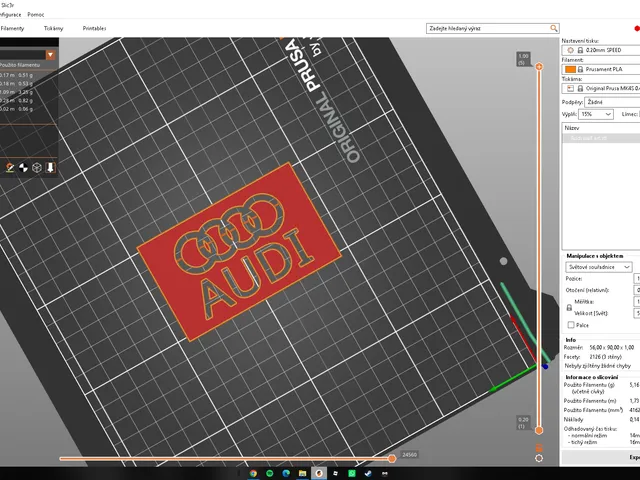Click the printer preset icon
The image size is (640, 480).
pos(571,88)
